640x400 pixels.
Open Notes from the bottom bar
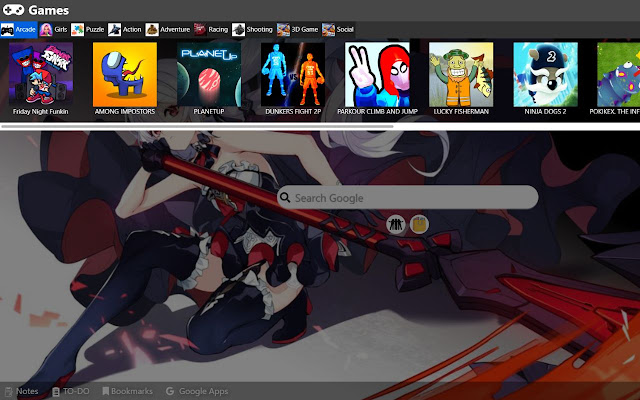[22, 391]
